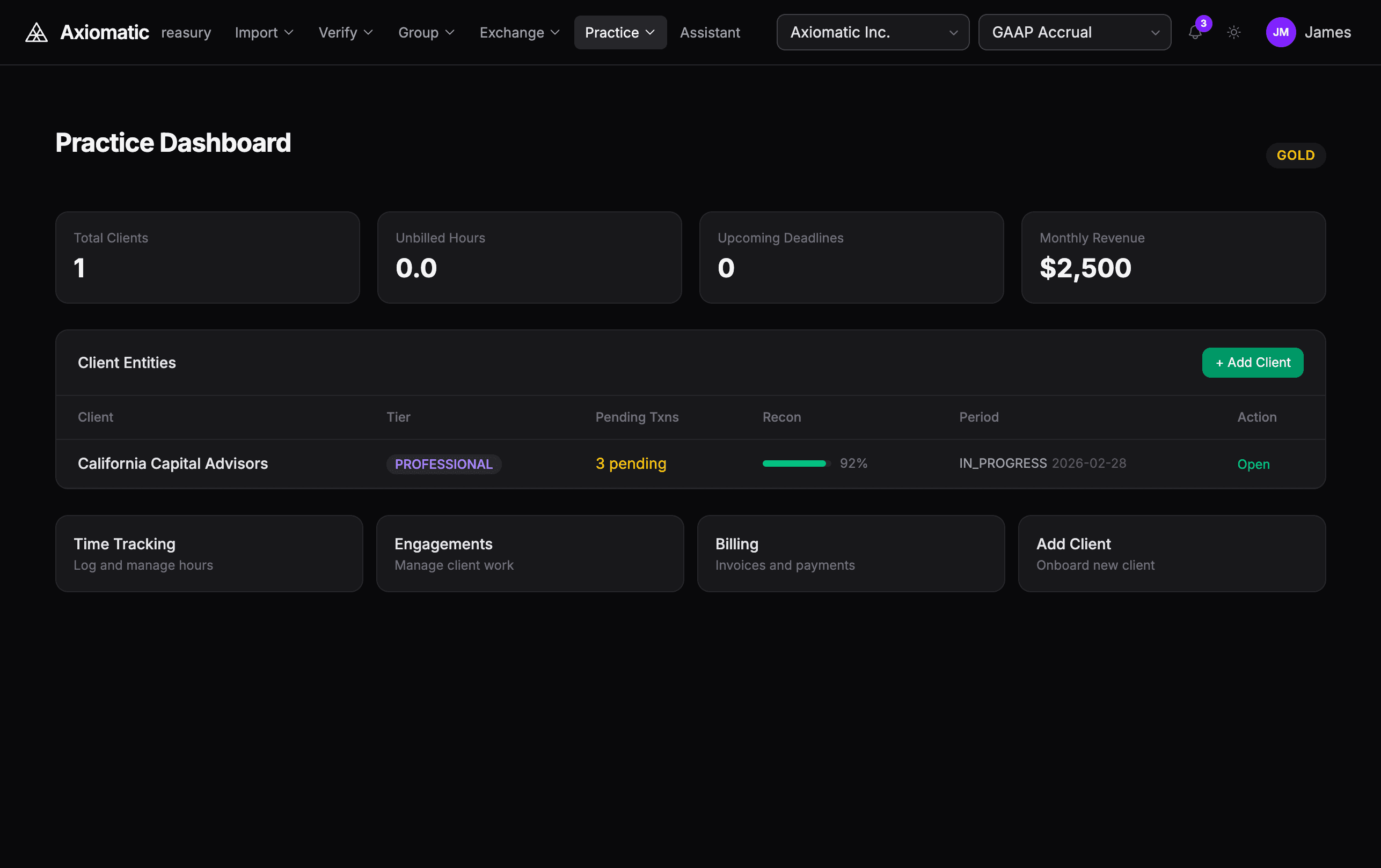Click the 92% reconciliation progress bar

pos(795,464)
